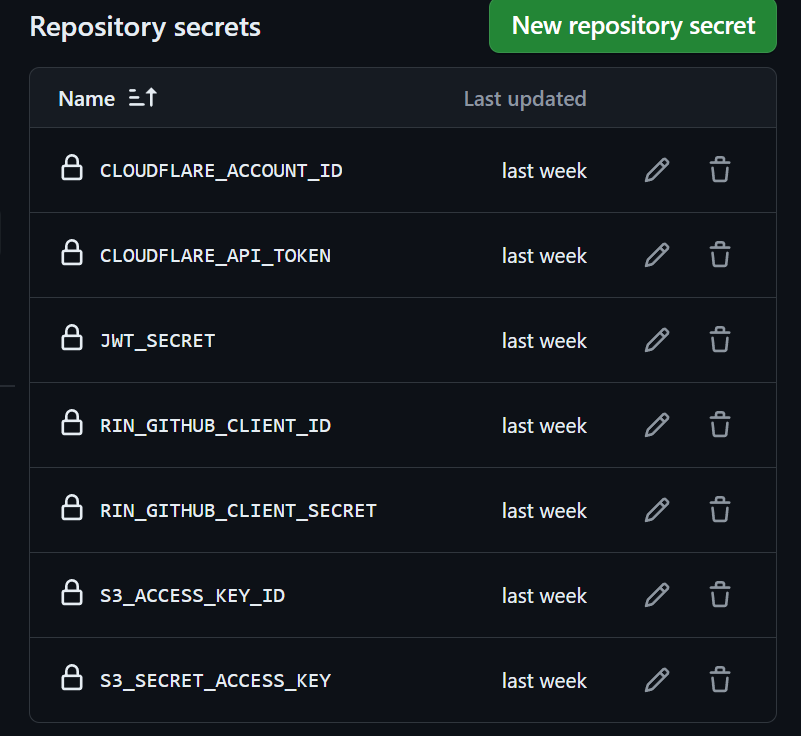The width and height of the screenshot is (801, 736).
Task: Click the lock icon beside JWT_SECRET
Action: point(72,340)
